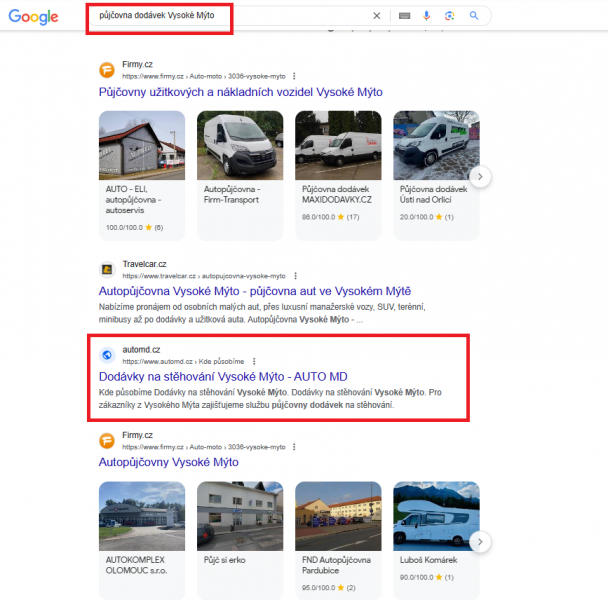Open Dodávky na stěhování Vysoké Mýto link

click(x=223, y=377)
